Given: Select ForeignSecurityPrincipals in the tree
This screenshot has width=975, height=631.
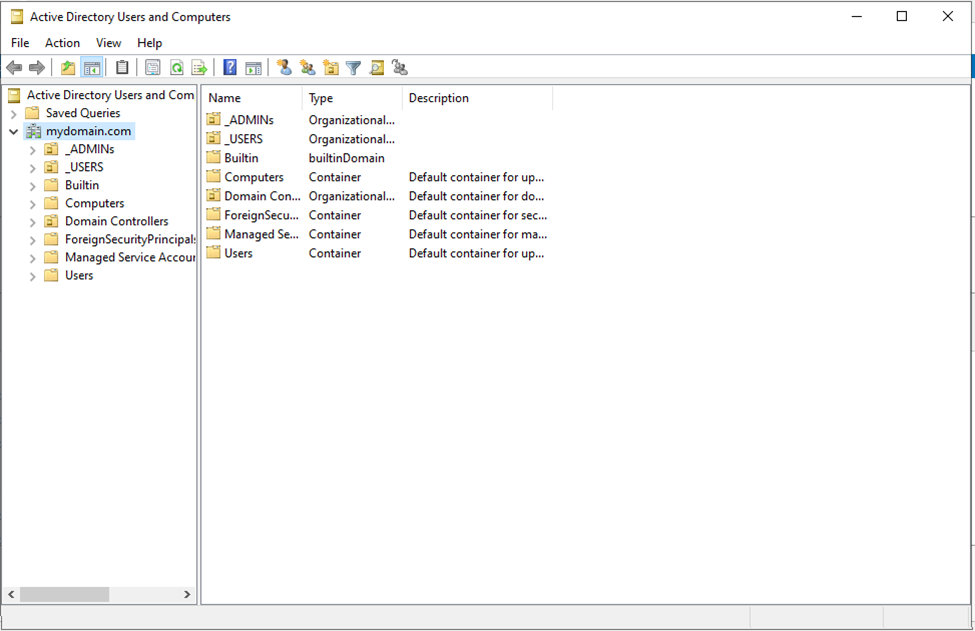Looking at the screenshot, I should point(130,239).
